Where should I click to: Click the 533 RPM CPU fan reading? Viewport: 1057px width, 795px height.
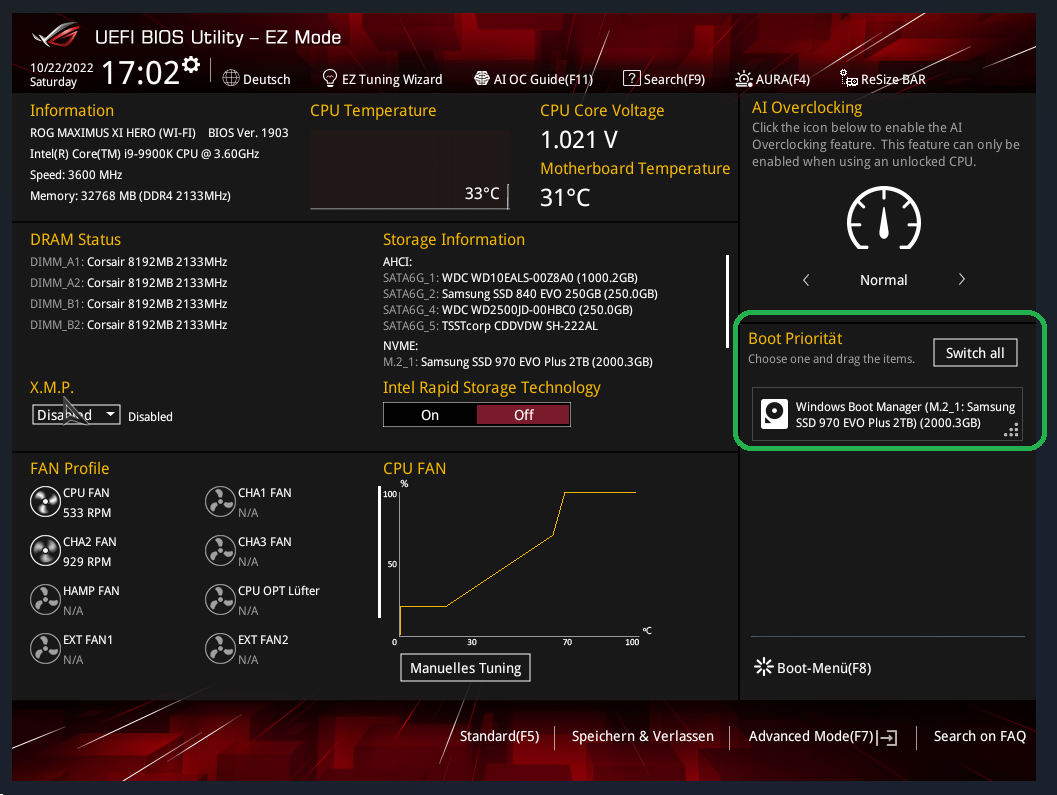tap(87, 513)
